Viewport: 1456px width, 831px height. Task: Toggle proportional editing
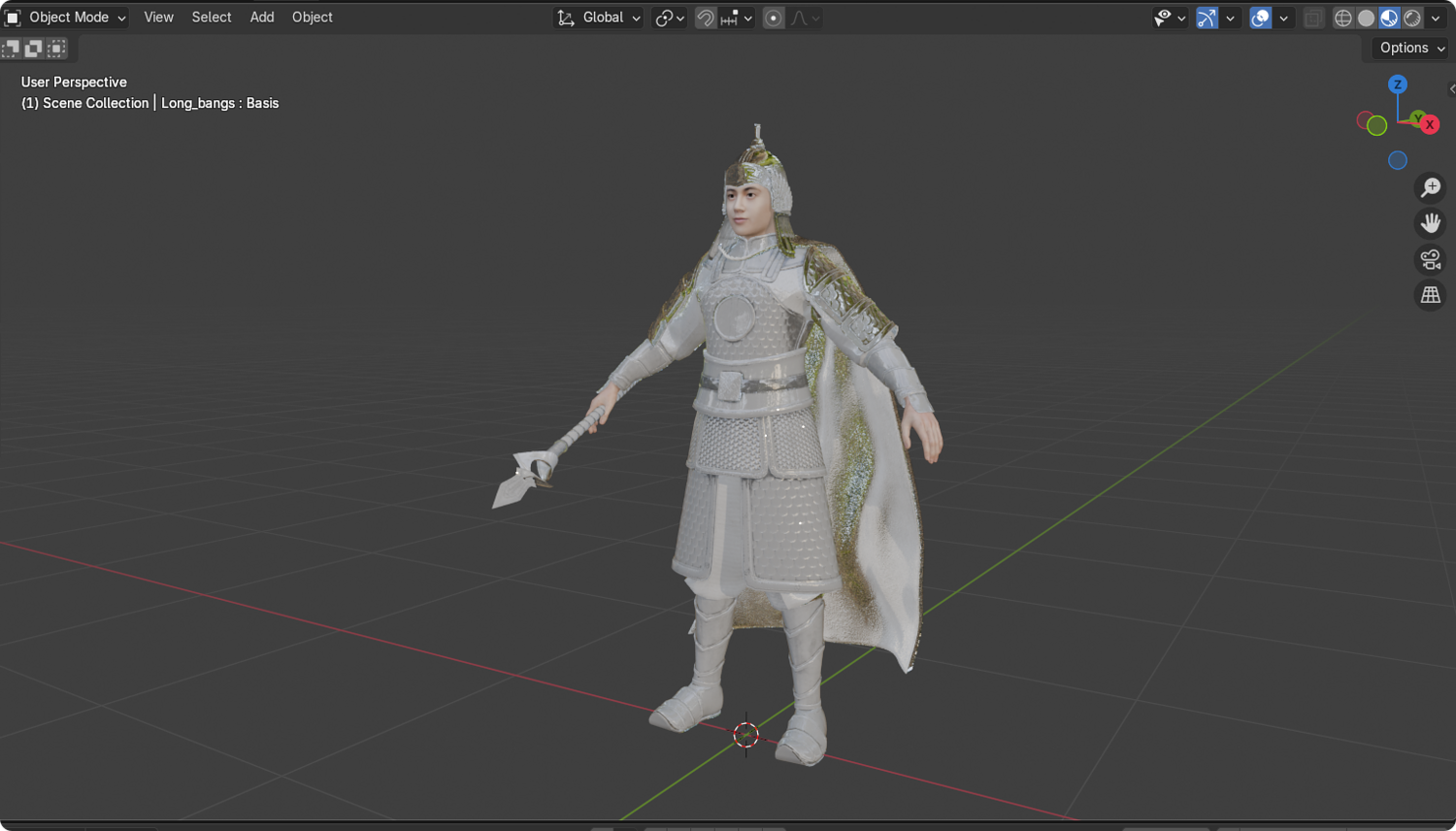click(x=774, y=17)
